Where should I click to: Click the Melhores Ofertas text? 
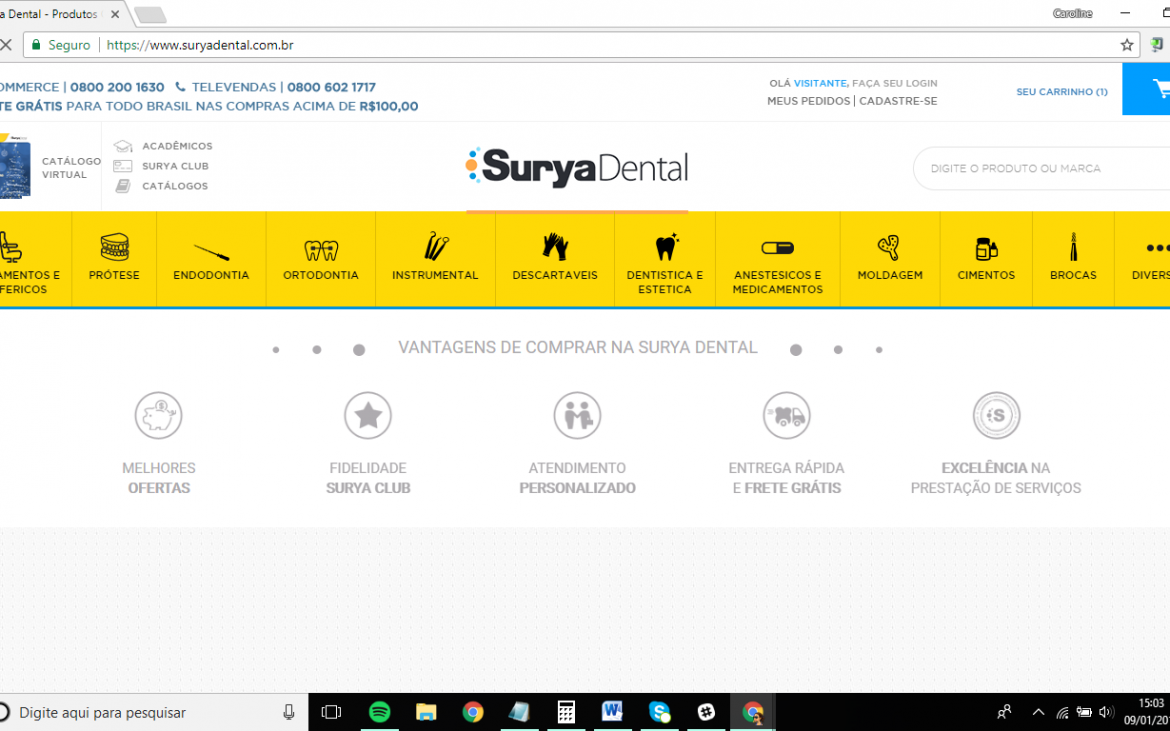tap(159, 478)
